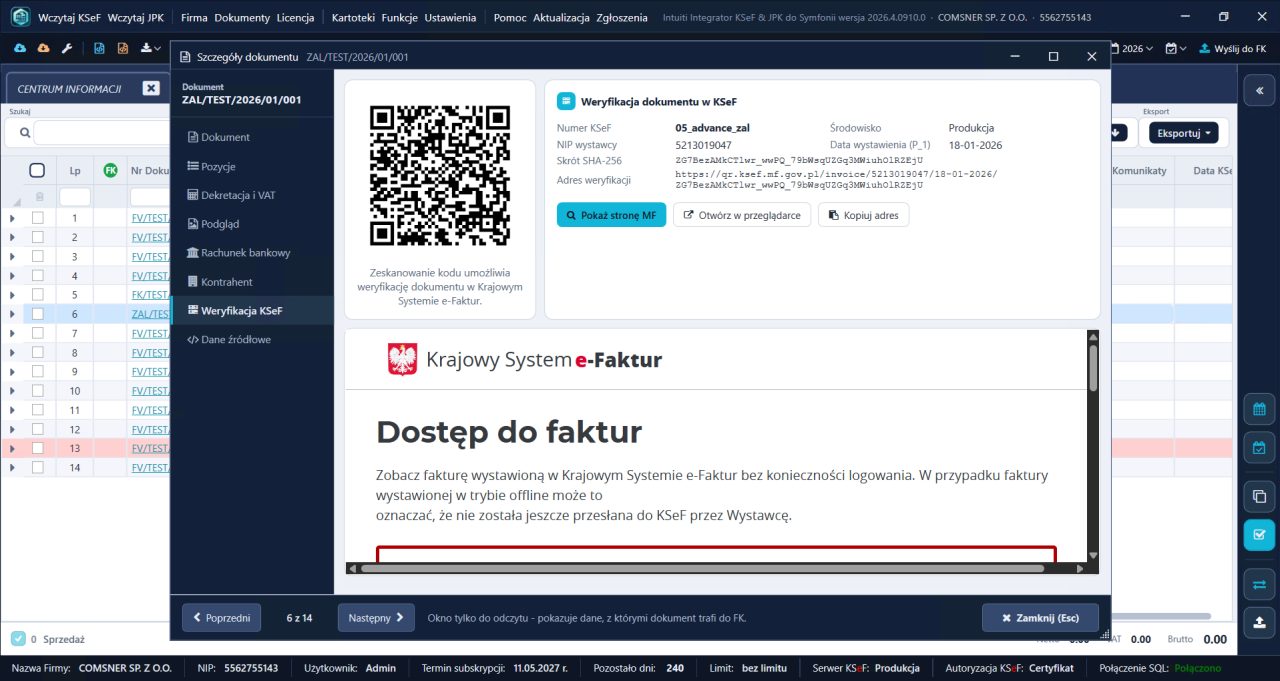Open the Ustawienia menu
1280x681 pixels.
pos(450,17)
